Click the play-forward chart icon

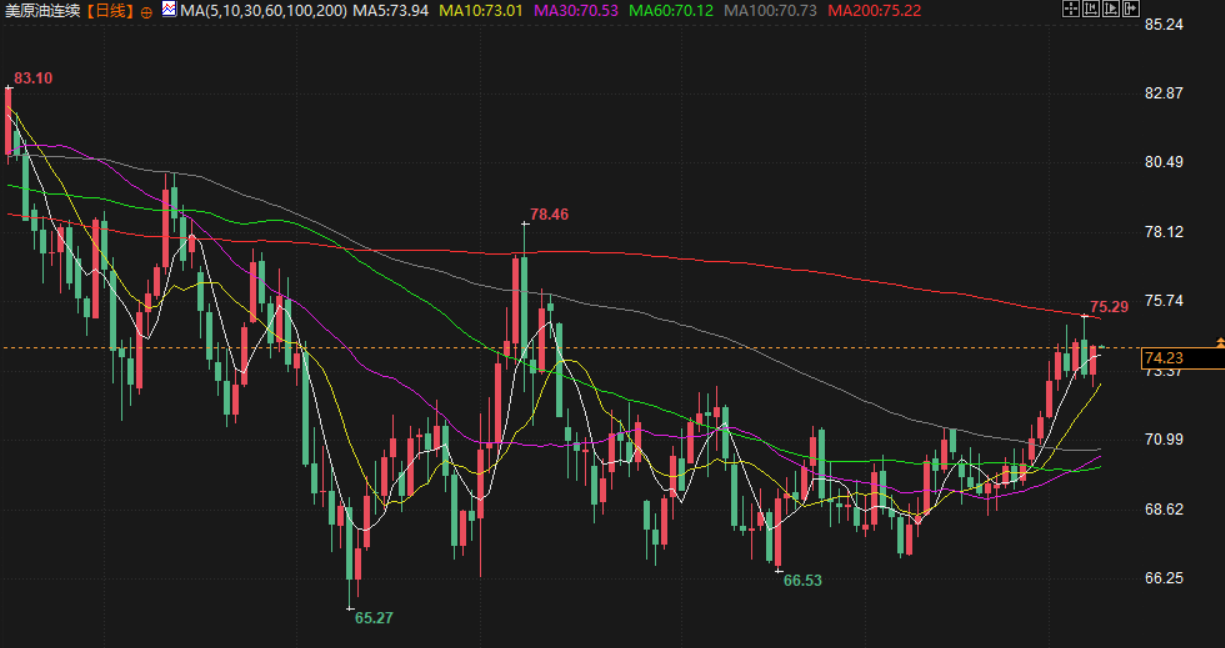pyautogui.click(x=1111, y=8)
